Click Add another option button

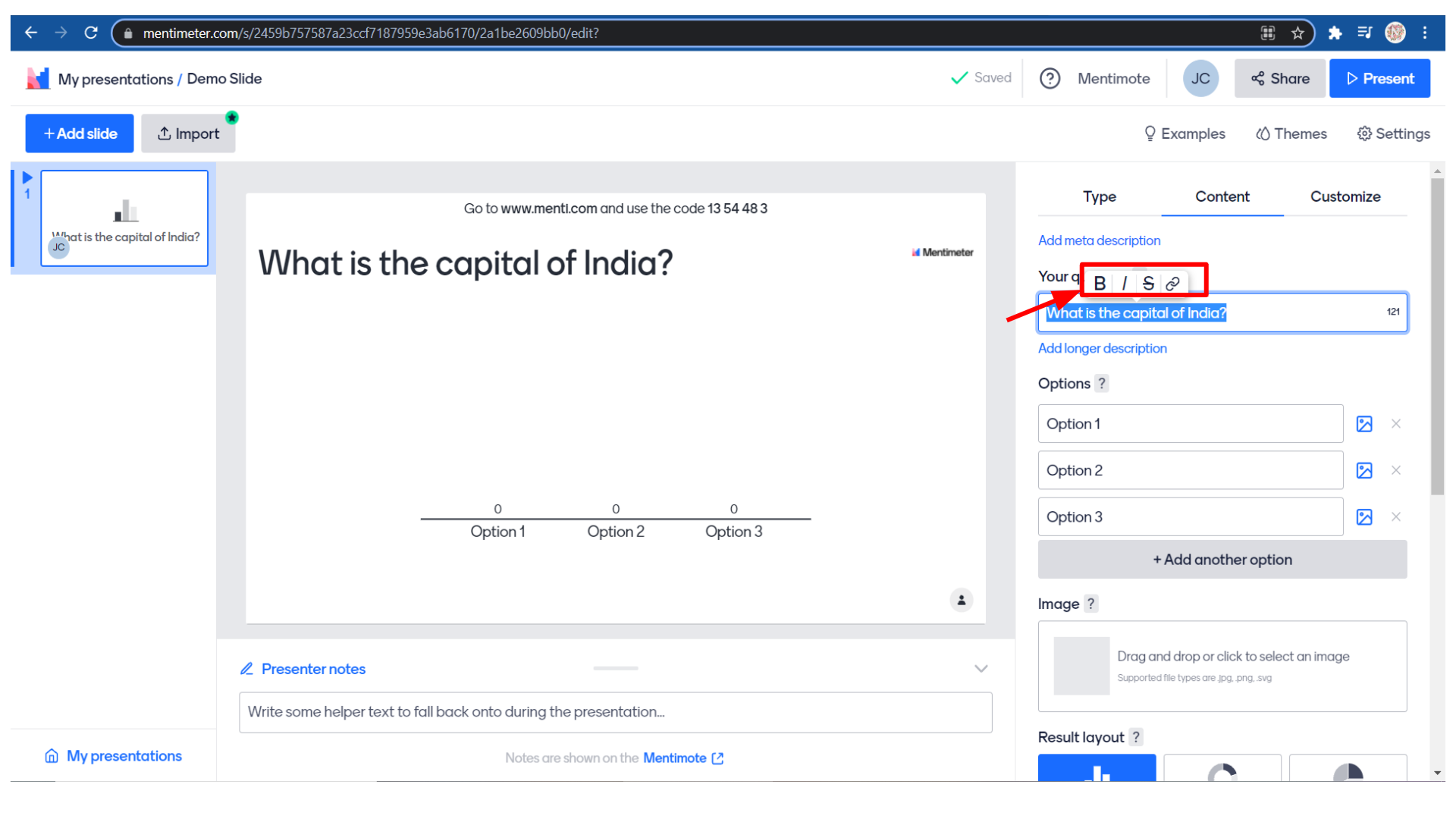click(x=1222, y=560)
